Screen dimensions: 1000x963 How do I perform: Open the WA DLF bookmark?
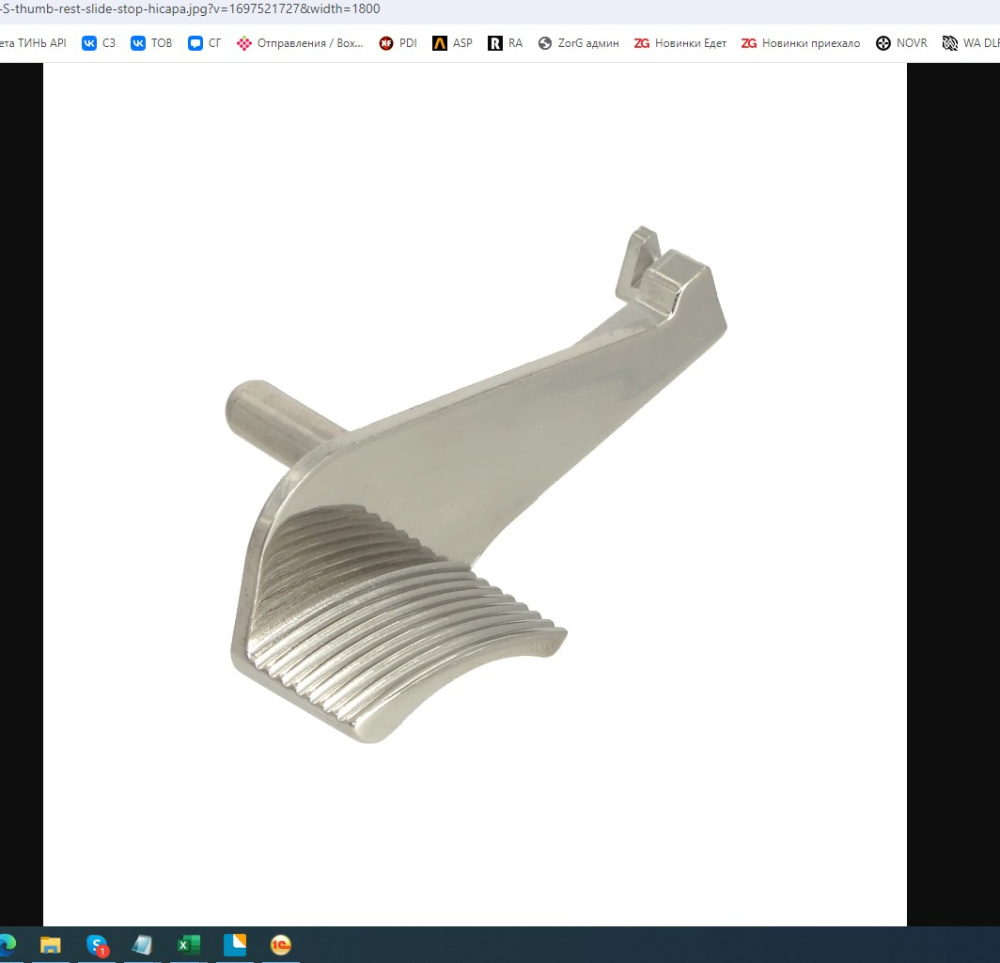(971, 43)
